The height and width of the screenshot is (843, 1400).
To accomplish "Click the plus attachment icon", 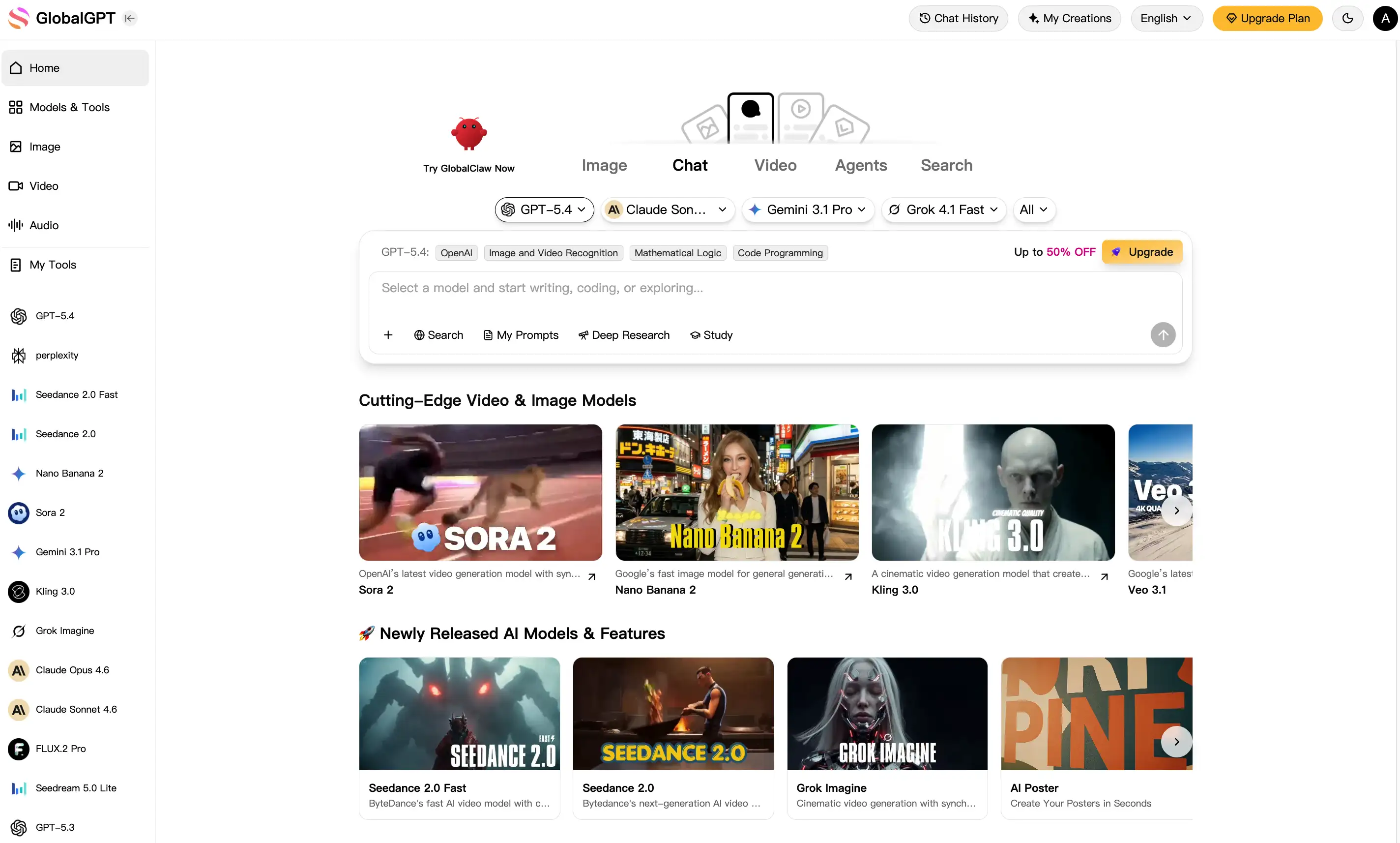I will (388, 335).
